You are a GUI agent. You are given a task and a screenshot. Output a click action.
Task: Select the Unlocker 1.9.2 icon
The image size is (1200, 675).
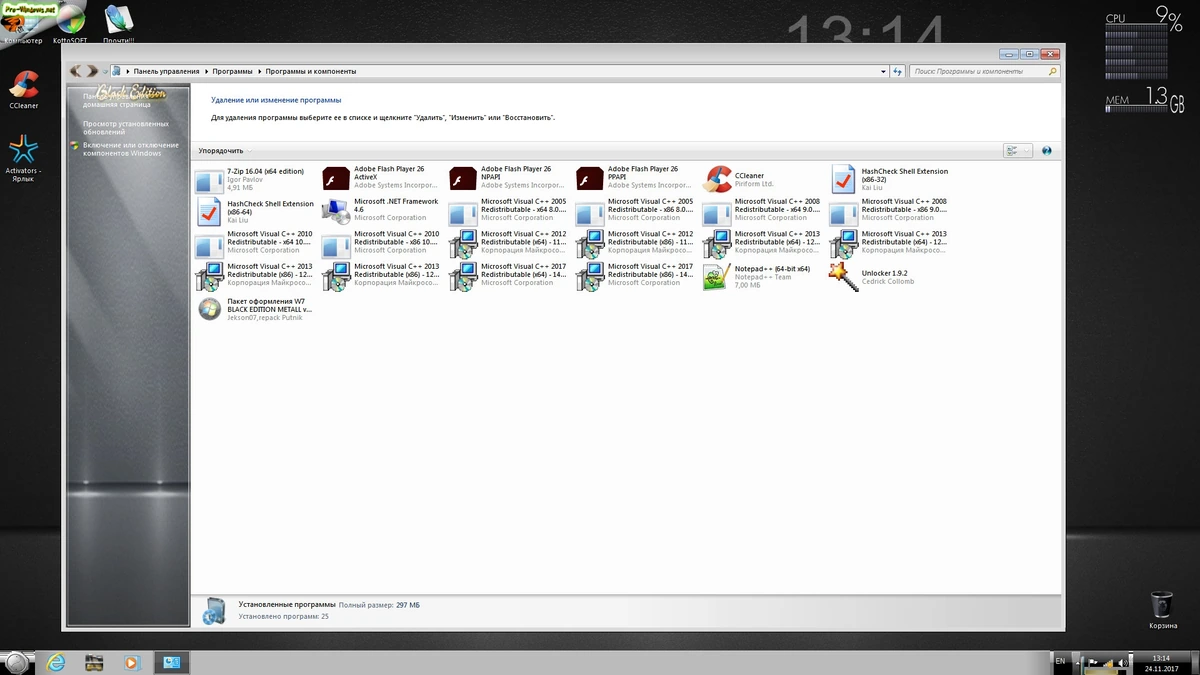844,277
